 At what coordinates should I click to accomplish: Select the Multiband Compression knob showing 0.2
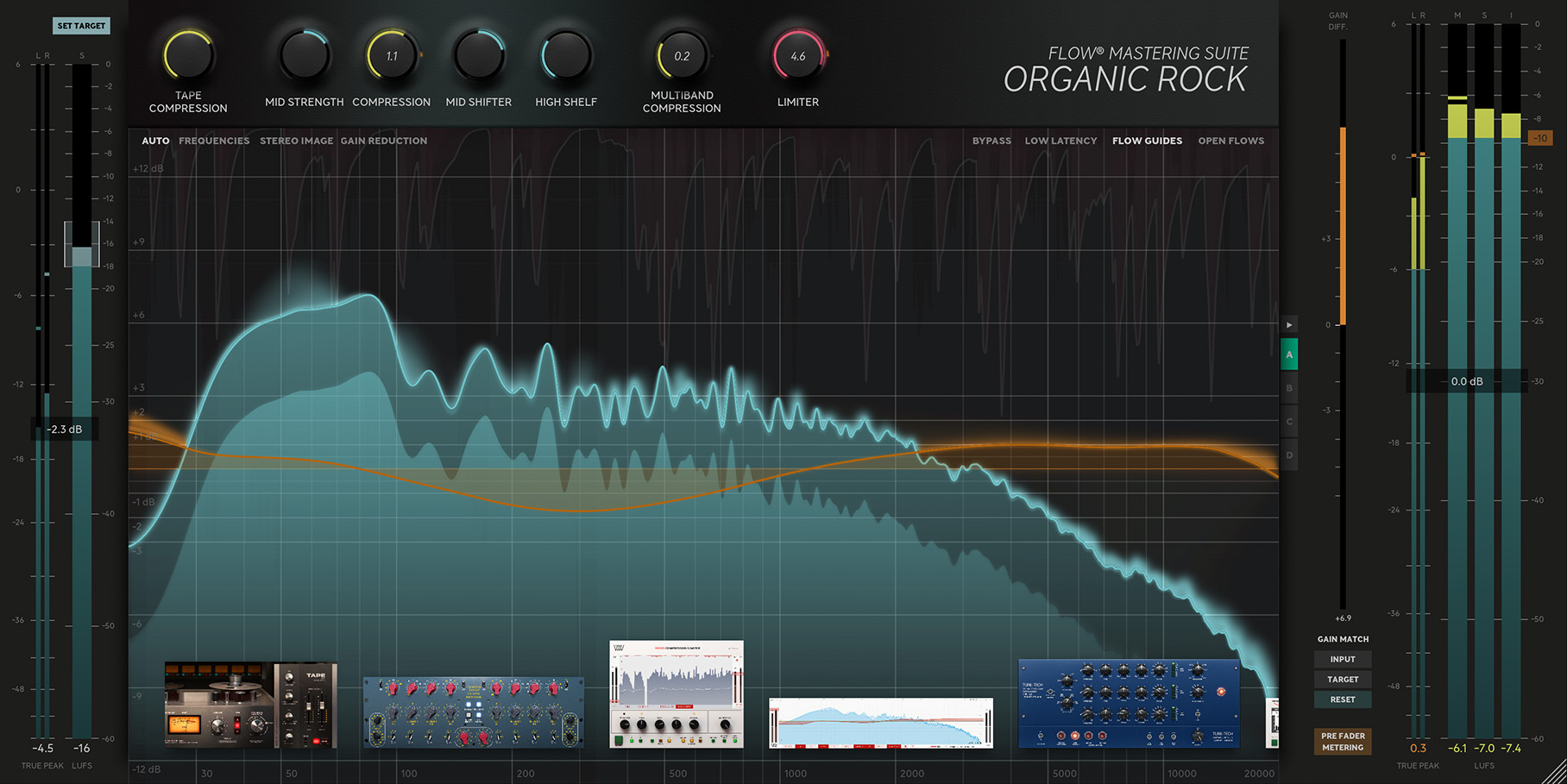tap(682, 56)
